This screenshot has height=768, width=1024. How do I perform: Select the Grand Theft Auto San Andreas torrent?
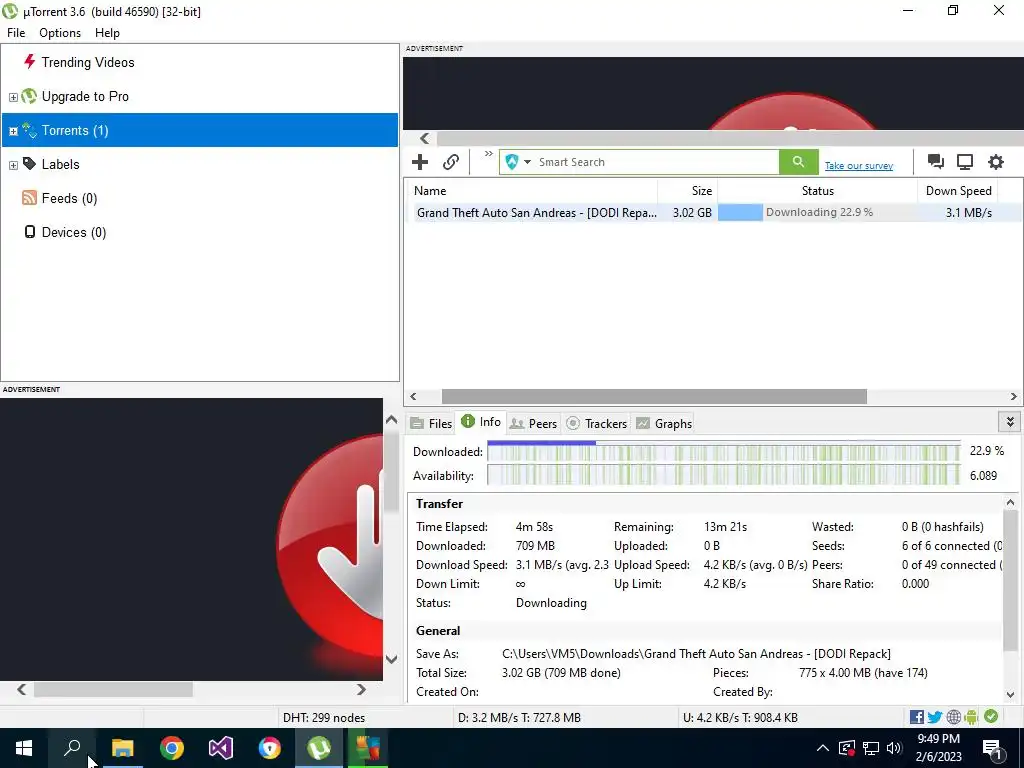[537, 213]
